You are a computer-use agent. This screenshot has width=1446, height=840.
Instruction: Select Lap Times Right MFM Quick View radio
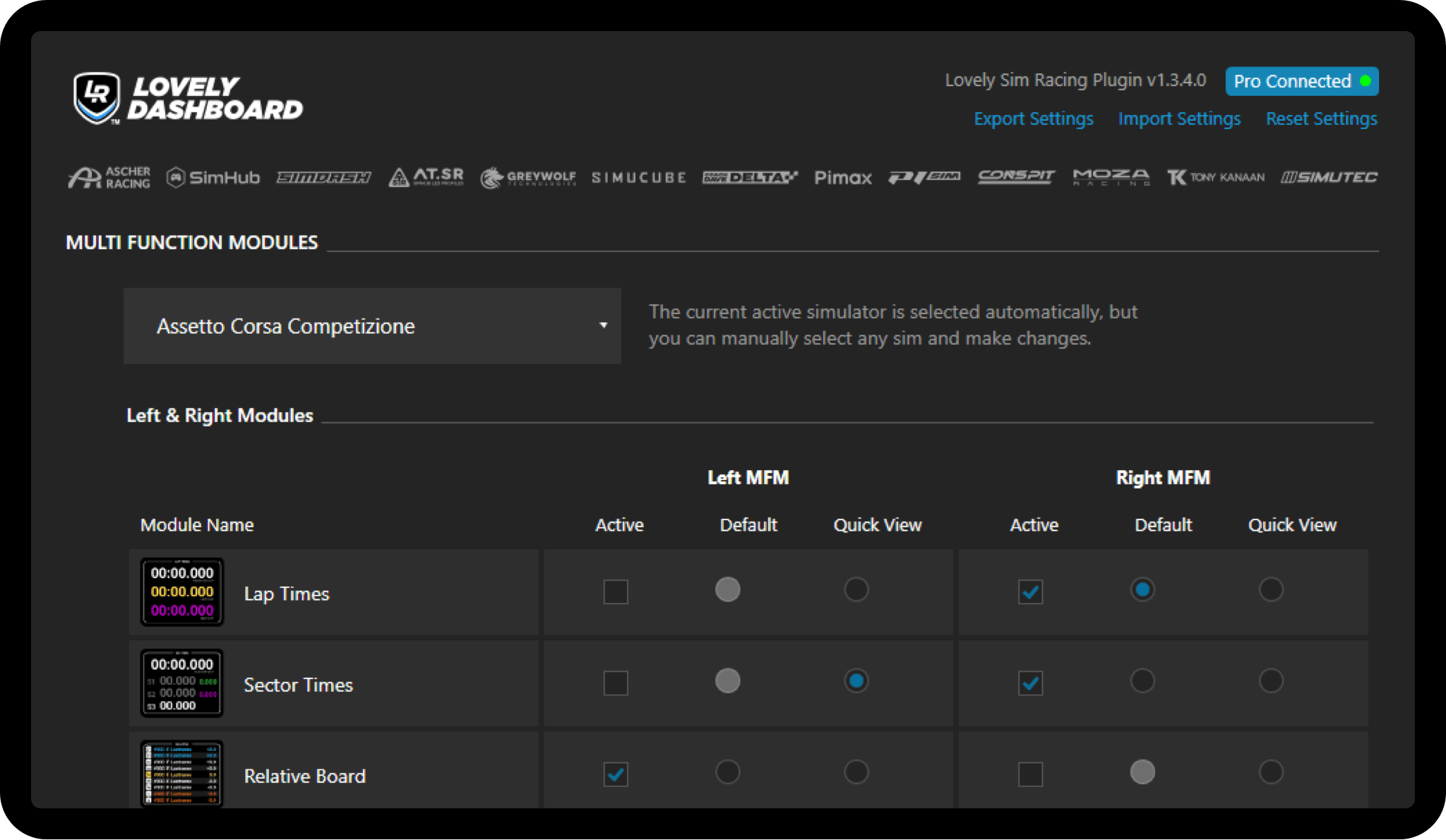click(x=1270, y=589)
